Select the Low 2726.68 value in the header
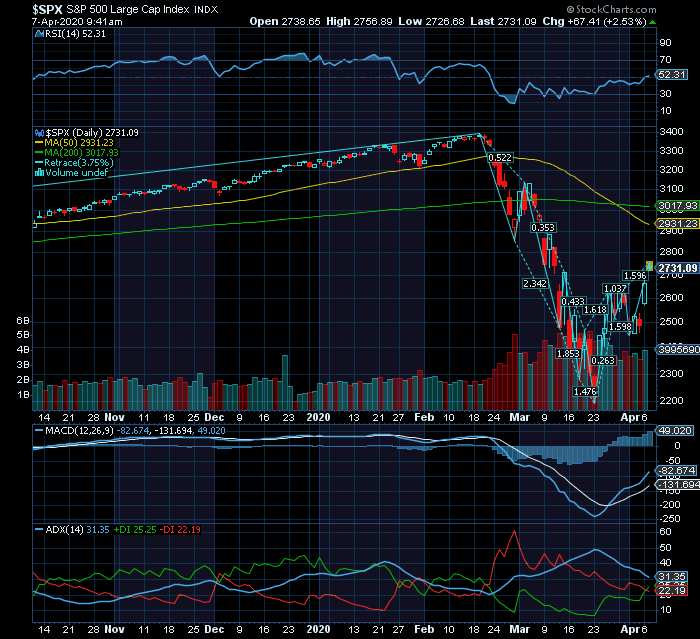The height and width of the screenshot is (639, 700). (x=431, y=21)
